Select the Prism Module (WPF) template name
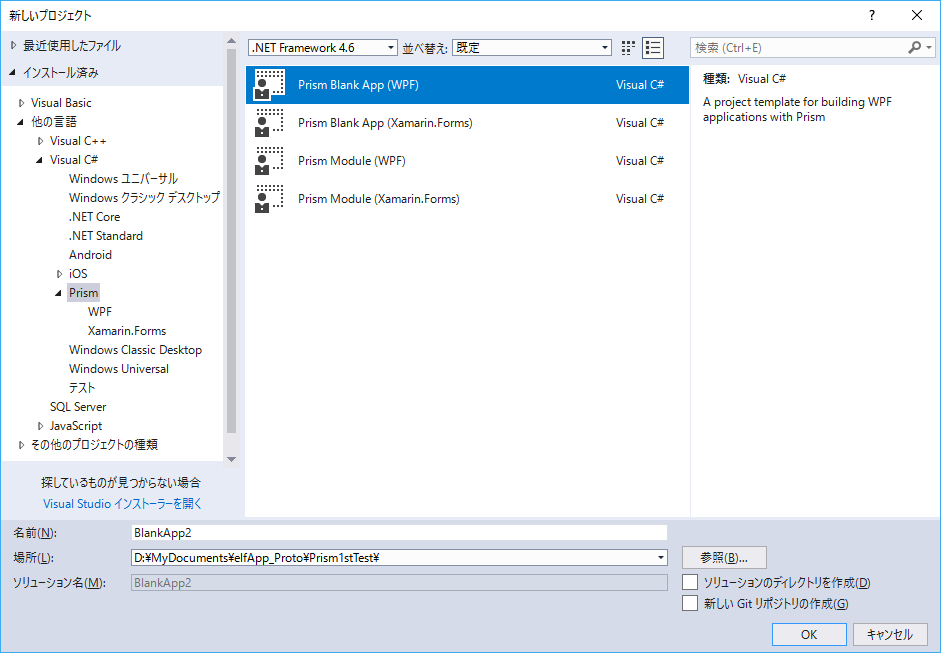Screen dimensions: 941x653 click(352, 161)
